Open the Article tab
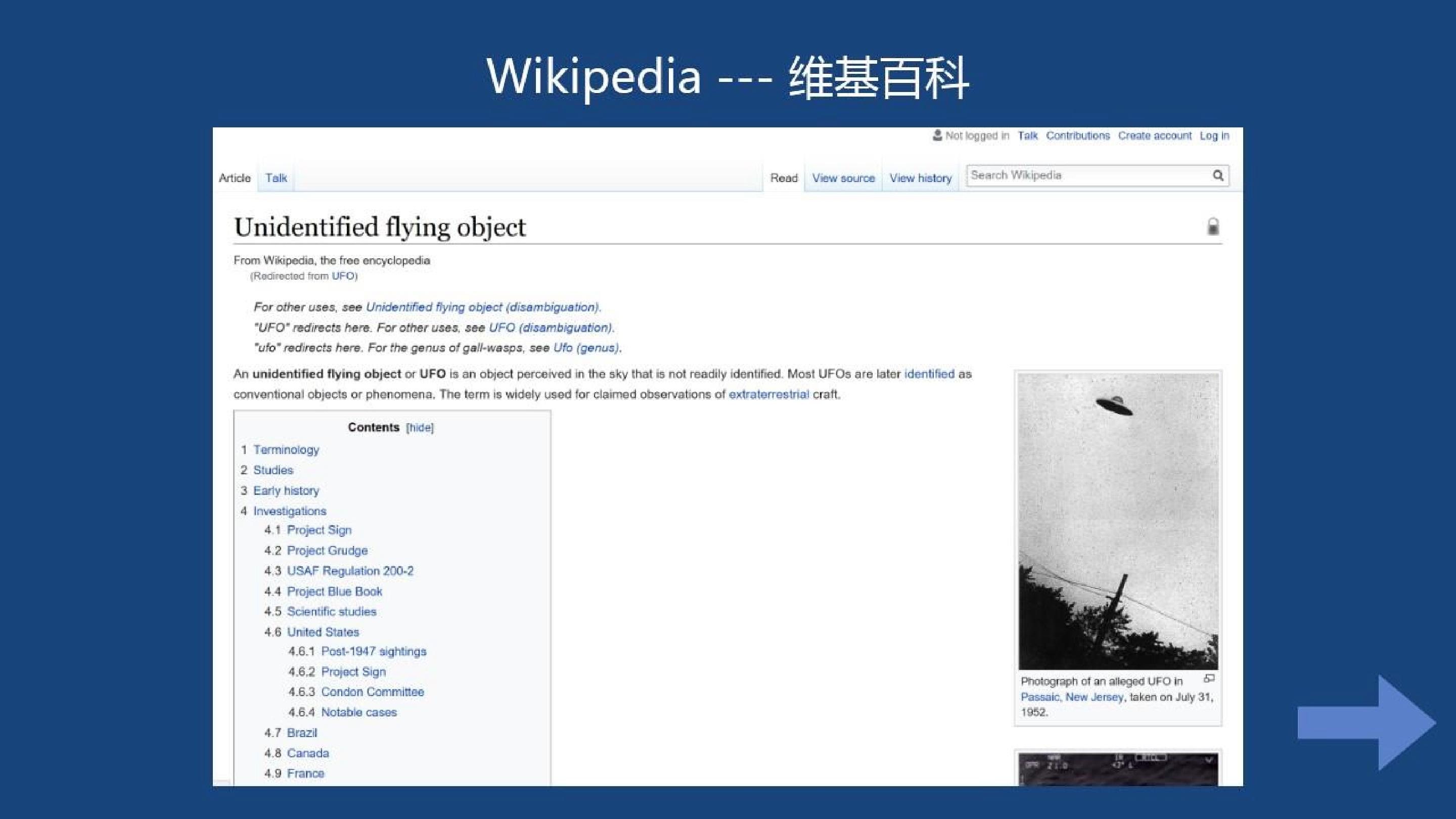Viewport: 1456px width, 819px height. [235, 178]
